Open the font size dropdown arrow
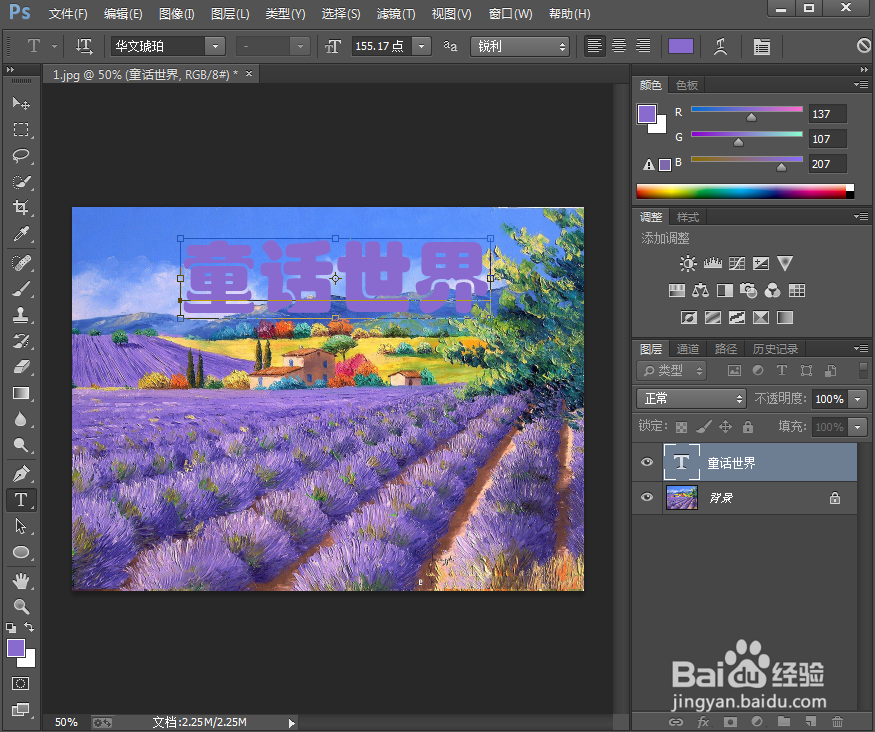 [421, 46]
